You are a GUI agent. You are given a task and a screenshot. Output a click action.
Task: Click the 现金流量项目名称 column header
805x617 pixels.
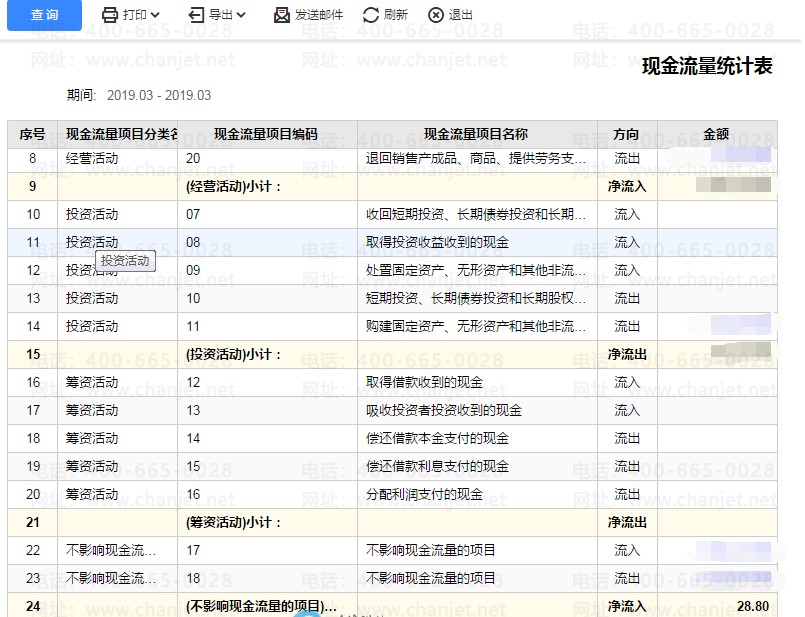pyautogui.click(x=476, y=134)
